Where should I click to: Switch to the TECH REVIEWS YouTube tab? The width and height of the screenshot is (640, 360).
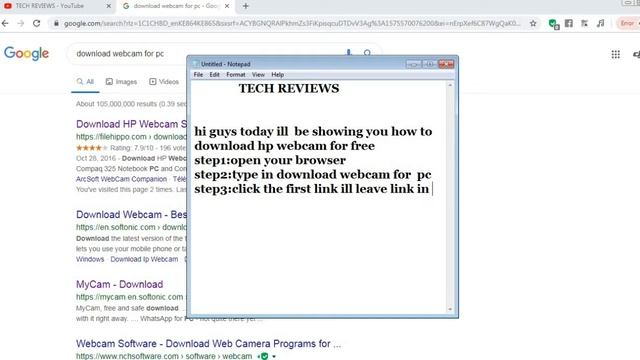[x=50, y=6]
